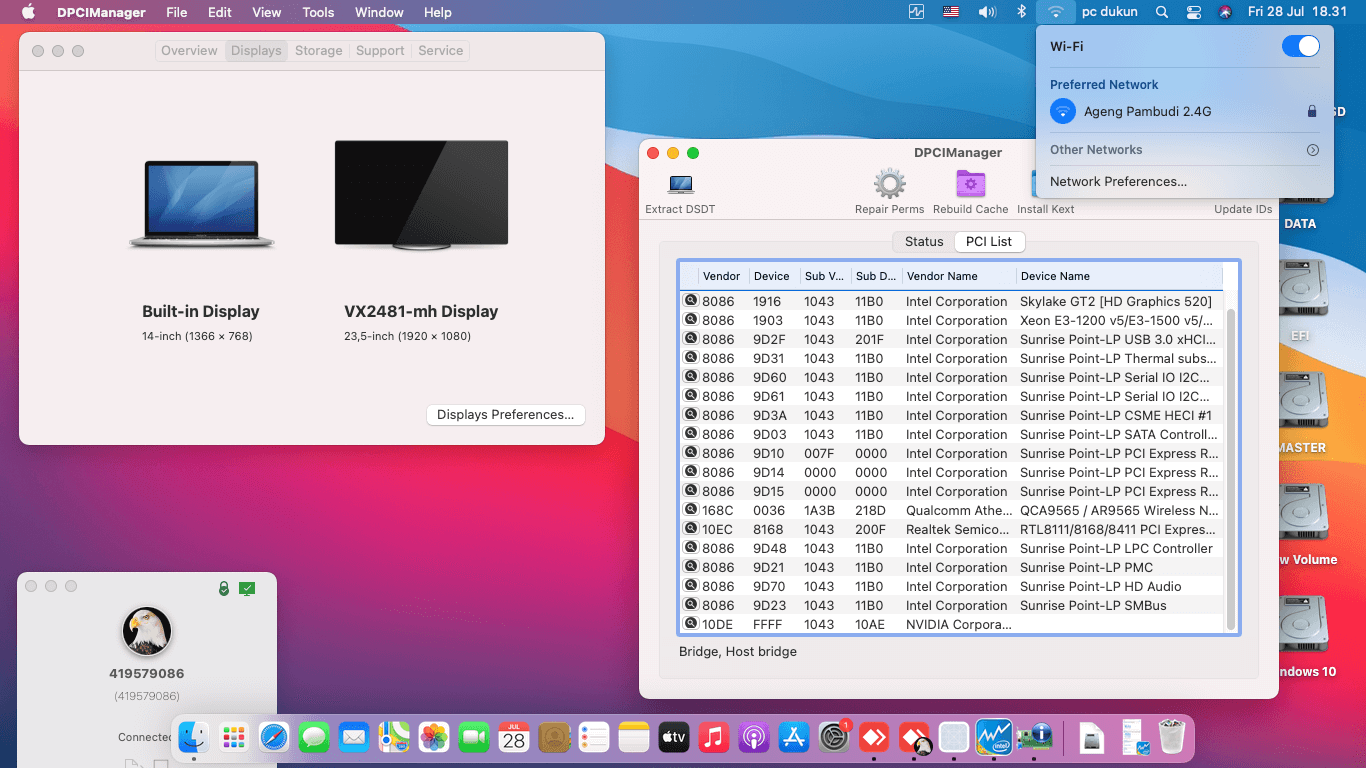Select Ageng Pambudi 2.4G network
Image resolution: width=1366 pixels, height=768 pixels.
(x=1185, y=112)
